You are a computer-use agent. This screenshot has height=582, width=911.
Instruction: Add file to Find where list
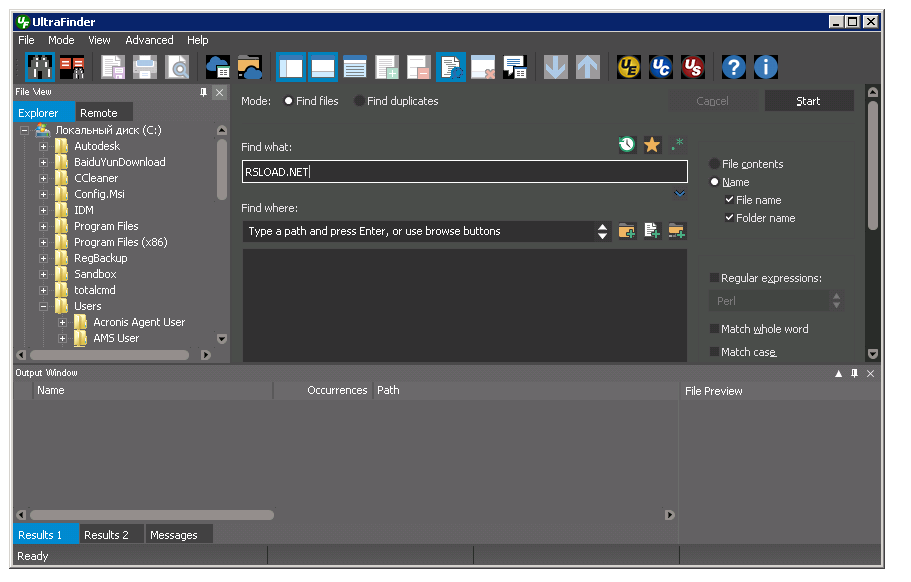pos(652,231)
